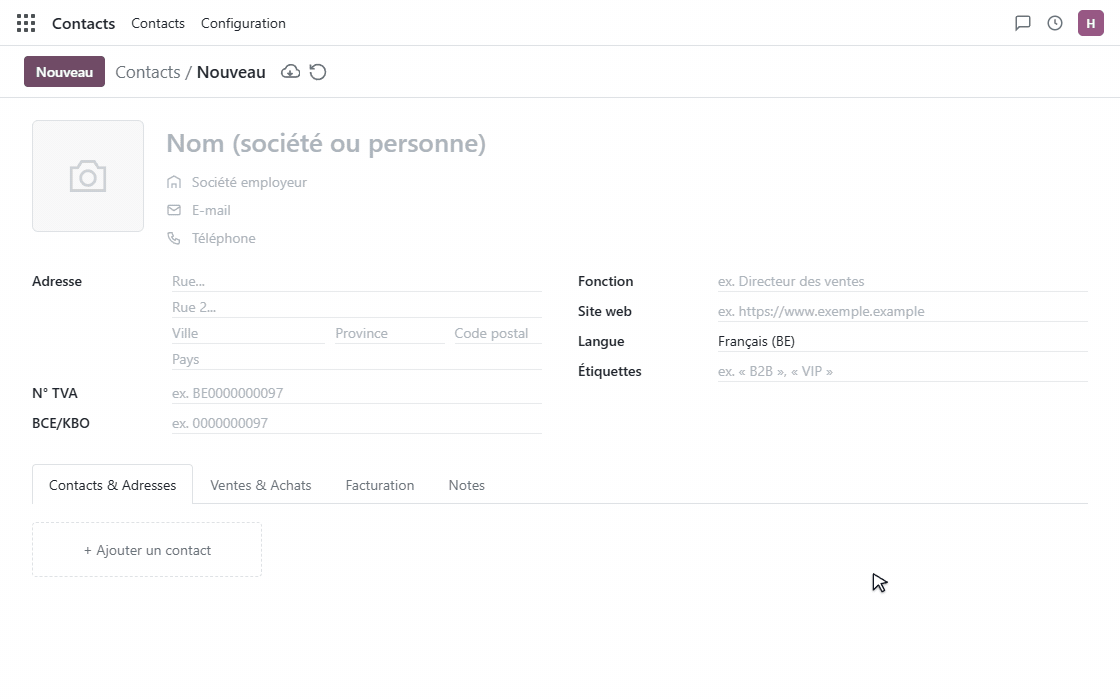Click the Contacts app title

pos(84,23)
